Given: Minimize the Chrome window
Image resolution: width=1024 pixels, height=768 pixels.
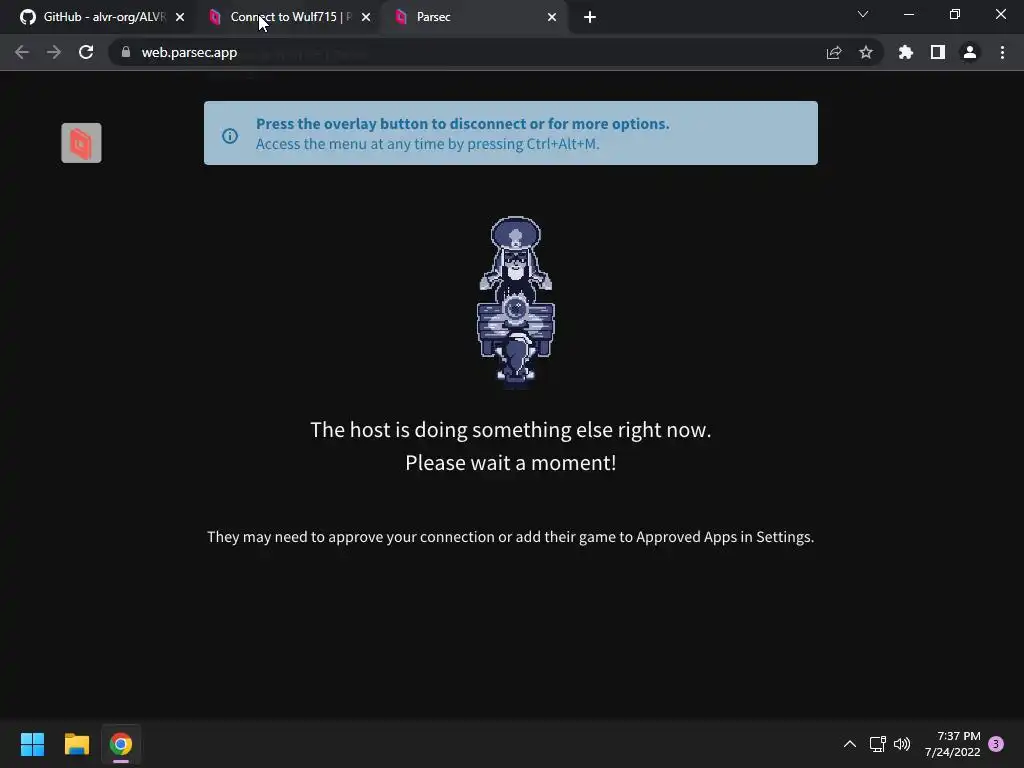Looking at the screenshot, I should [908, 14].
